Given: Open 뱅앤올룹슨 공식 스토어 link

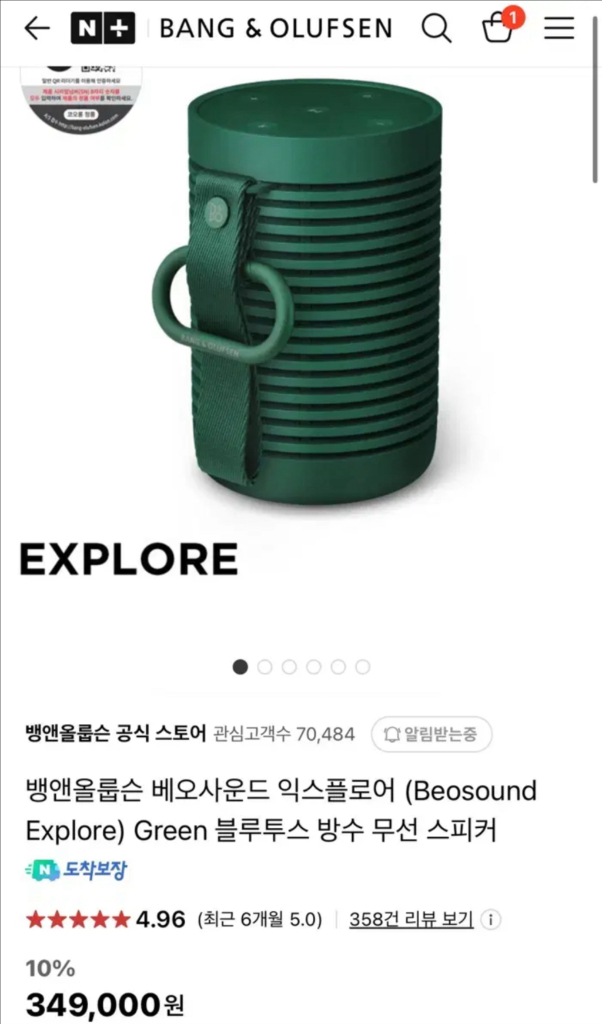Looking at the screenshot, I should coord(116,733).
